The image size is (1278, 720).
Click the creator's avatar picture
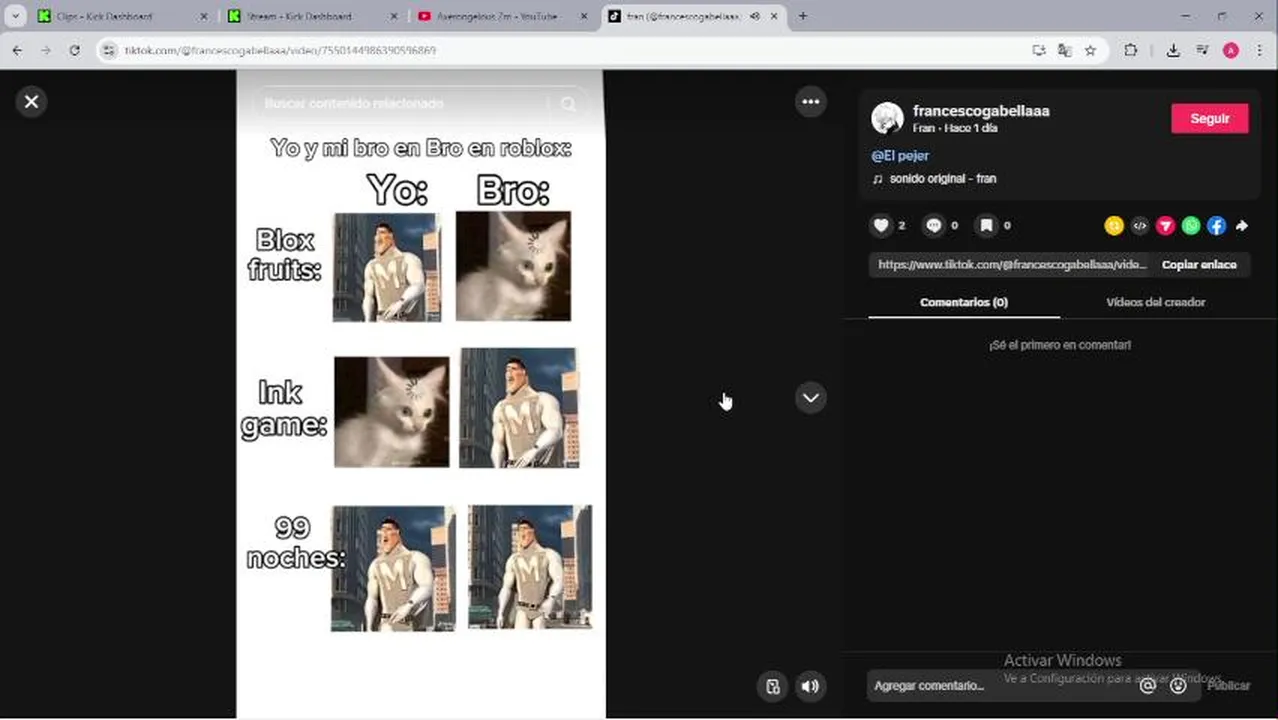[887, 118]
